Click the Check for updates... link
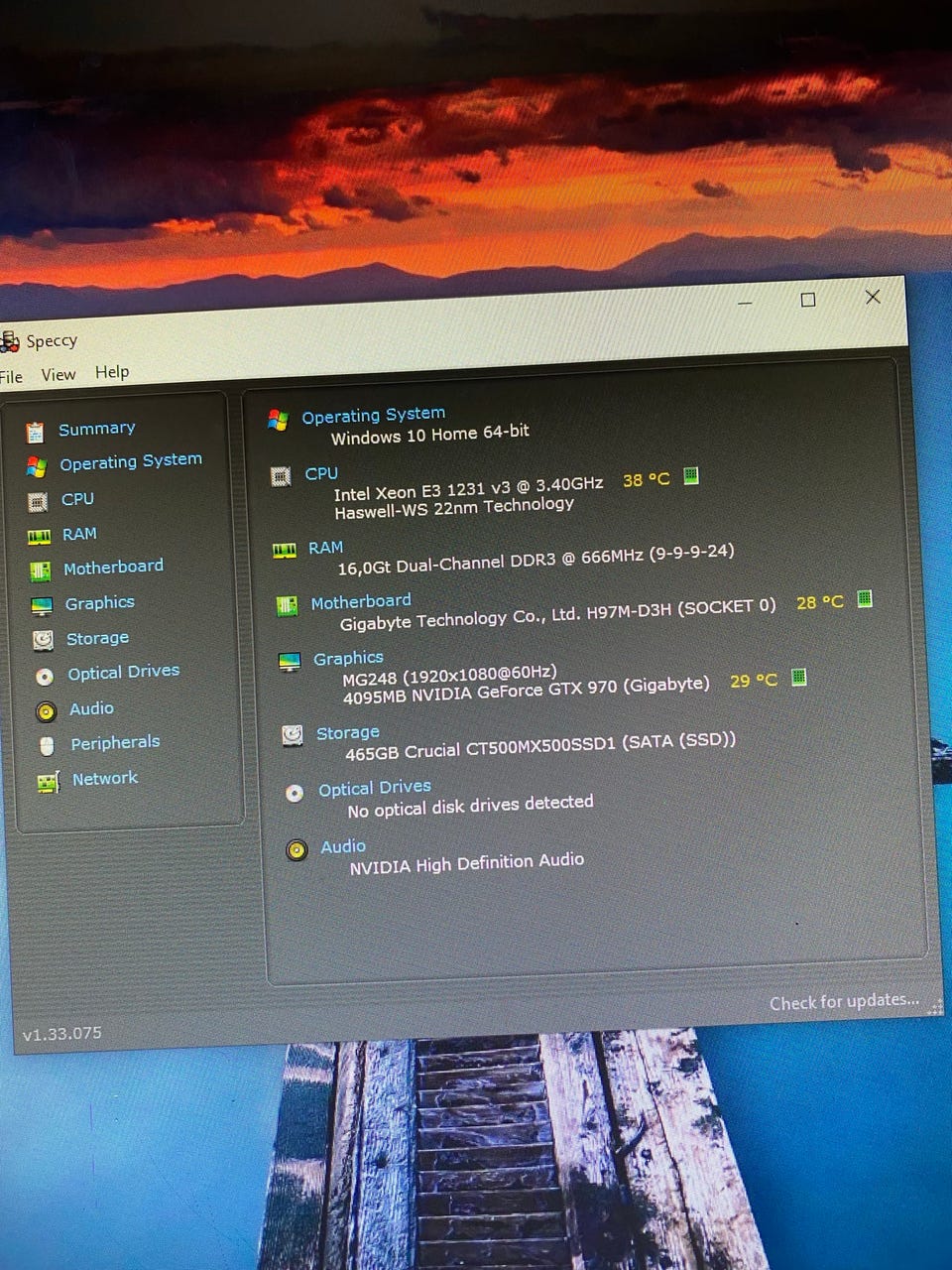Viewport: 952px width, 1270px height. click(845, 1001)
